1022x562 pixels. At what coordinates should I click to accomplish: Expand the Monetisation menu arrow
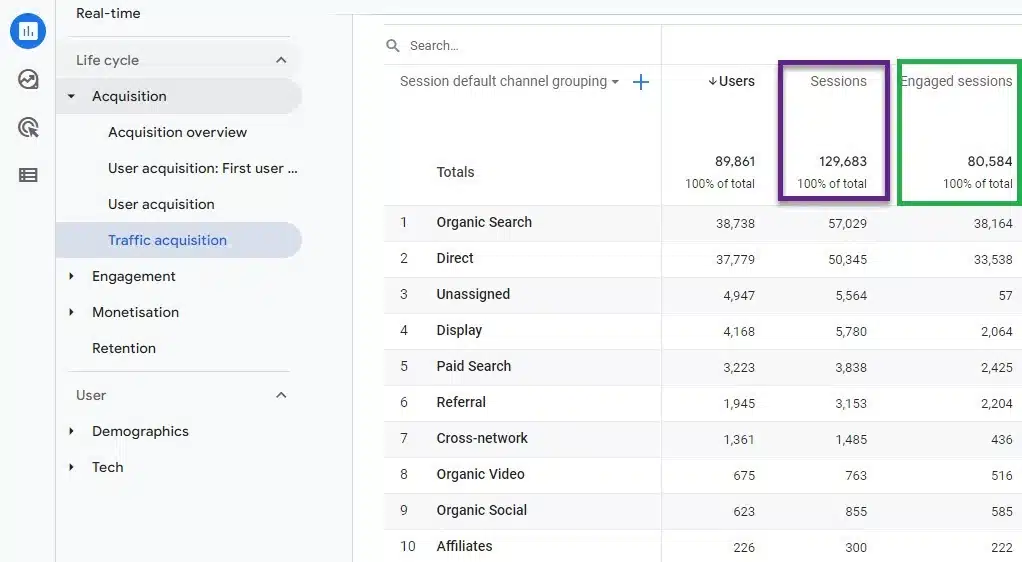(72, 312)
